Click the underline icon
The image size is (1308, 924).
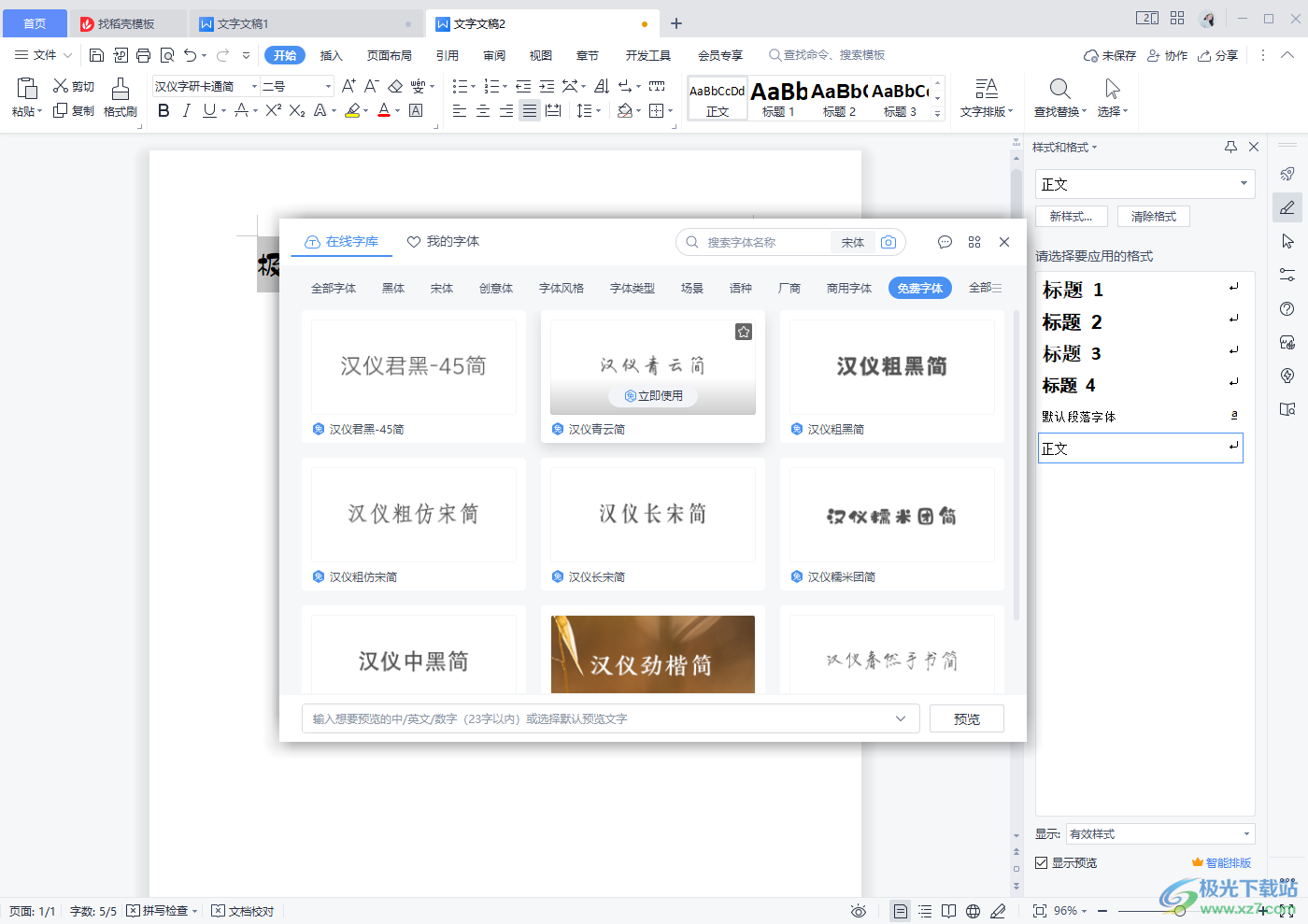209,110
